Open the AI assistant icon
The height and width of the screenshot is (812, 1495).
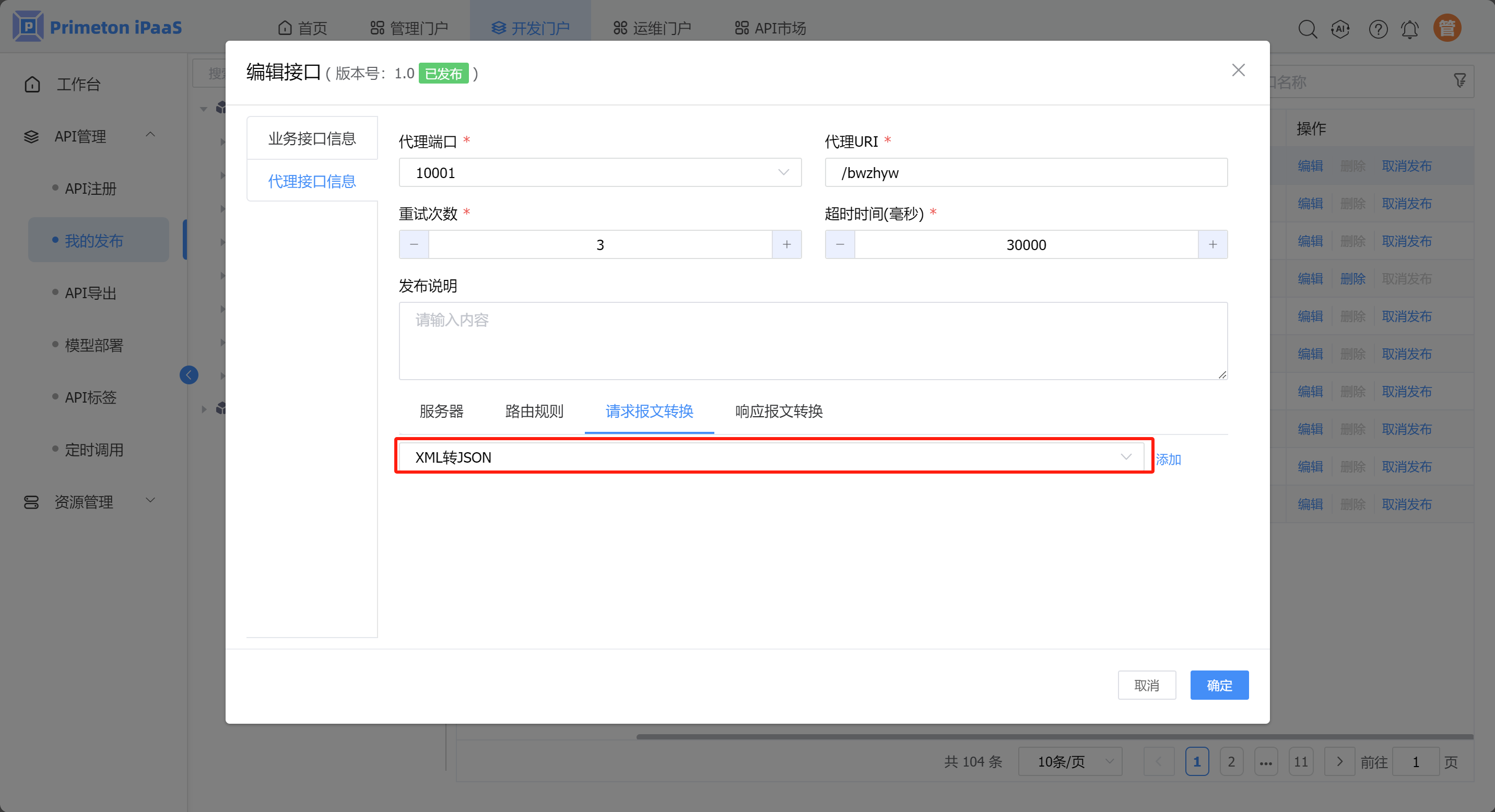click(1340, 28)
